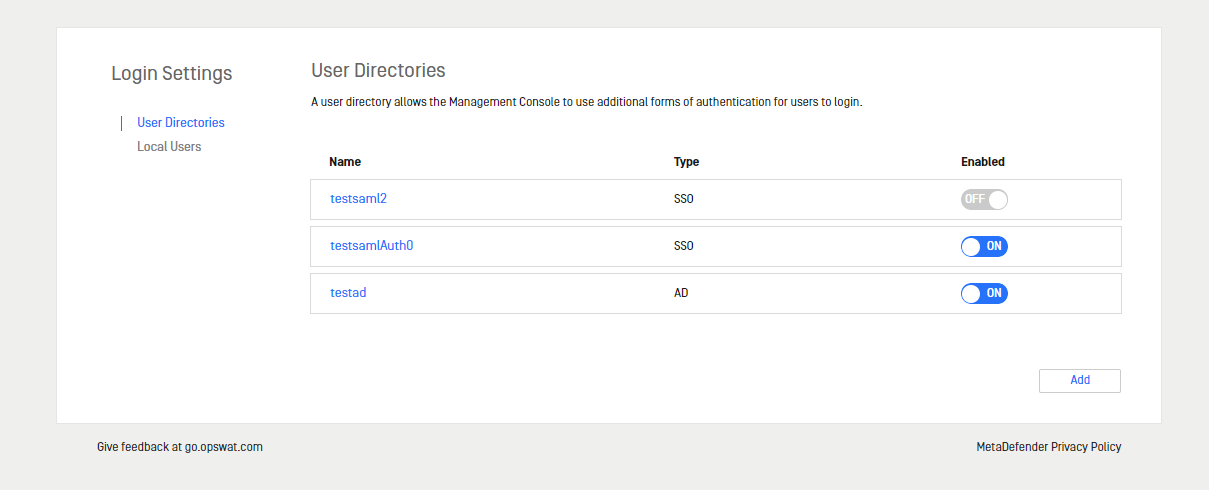The width and height of the screenshot is (1209, 490).
Task: Select the AD type cell for testad
Action: click(x=681, y=293)
